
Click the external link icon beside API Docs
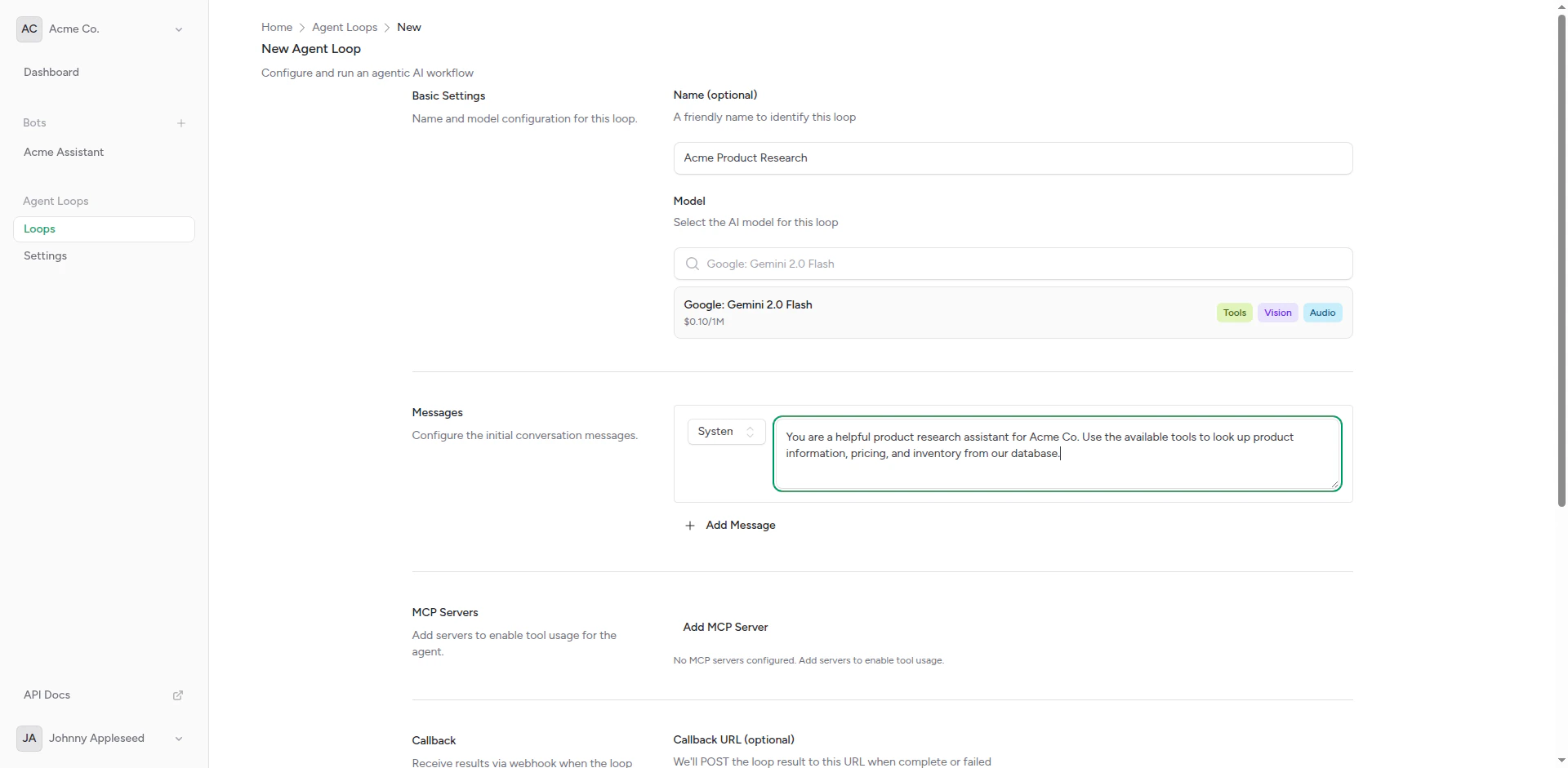[x=178, y=695]
